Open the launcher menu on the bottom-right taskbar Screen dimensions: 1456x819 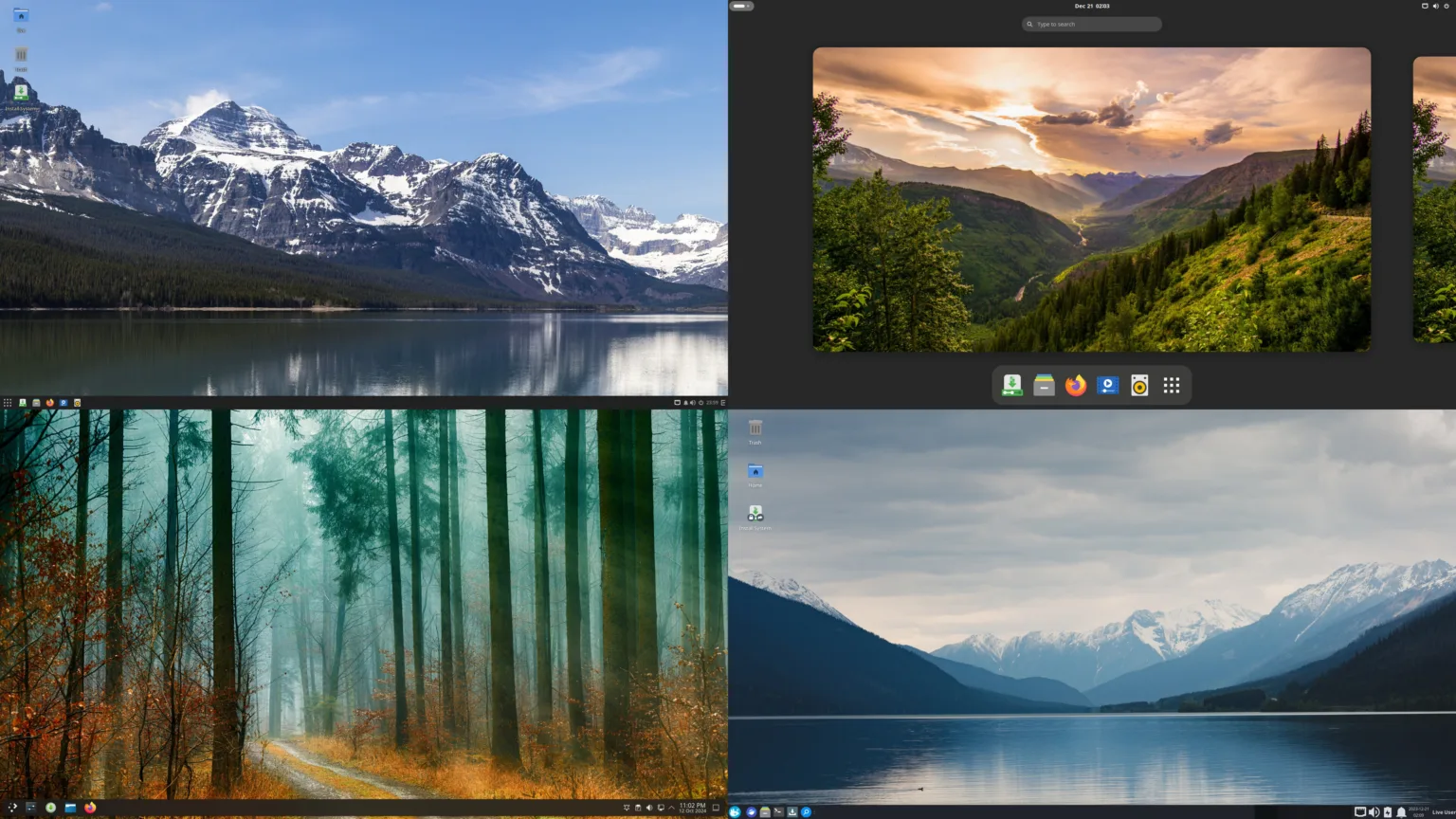[x=736, y=811]
